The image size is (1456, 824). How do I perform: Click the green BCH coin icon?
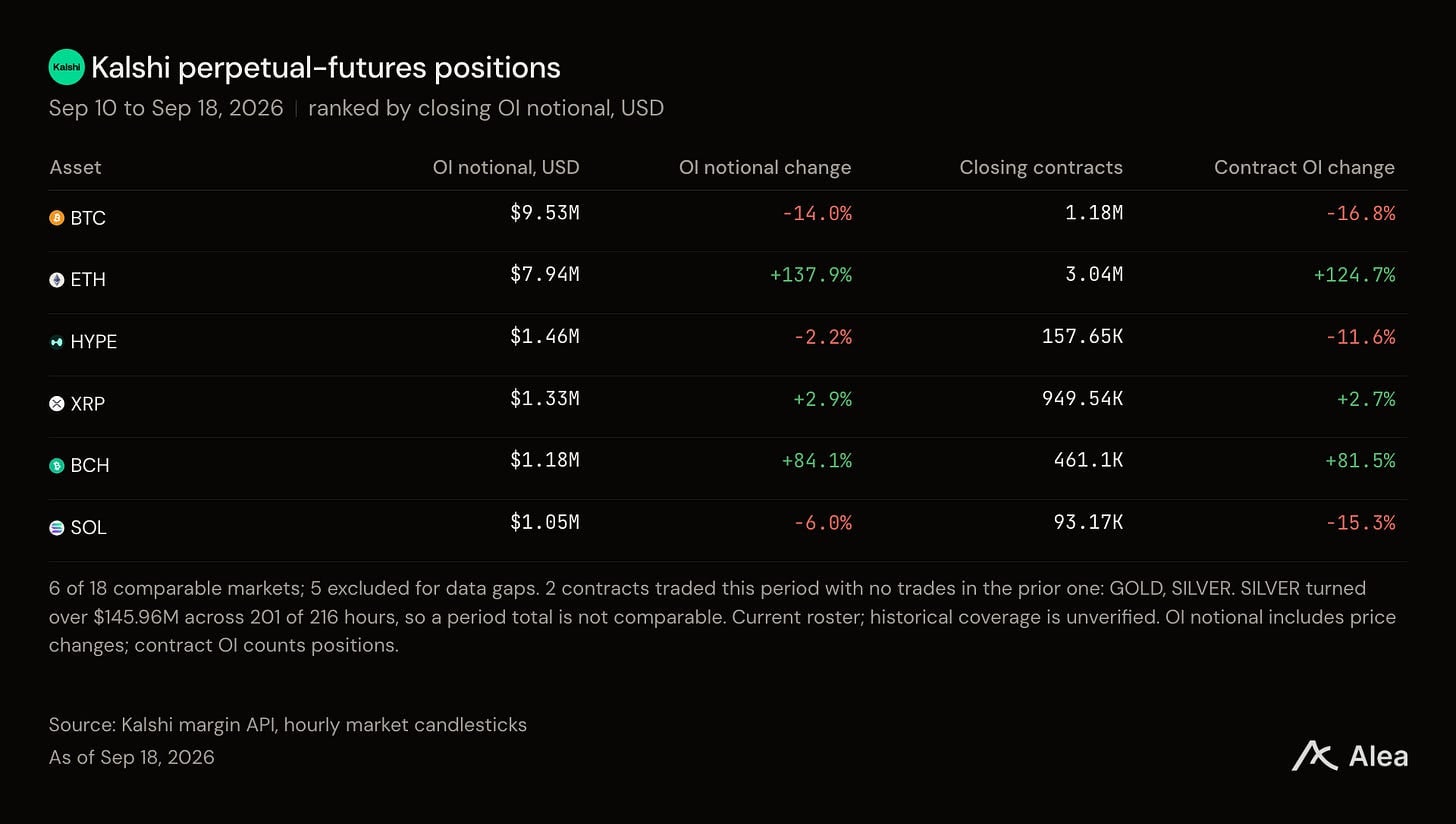(x=57, y=466)
